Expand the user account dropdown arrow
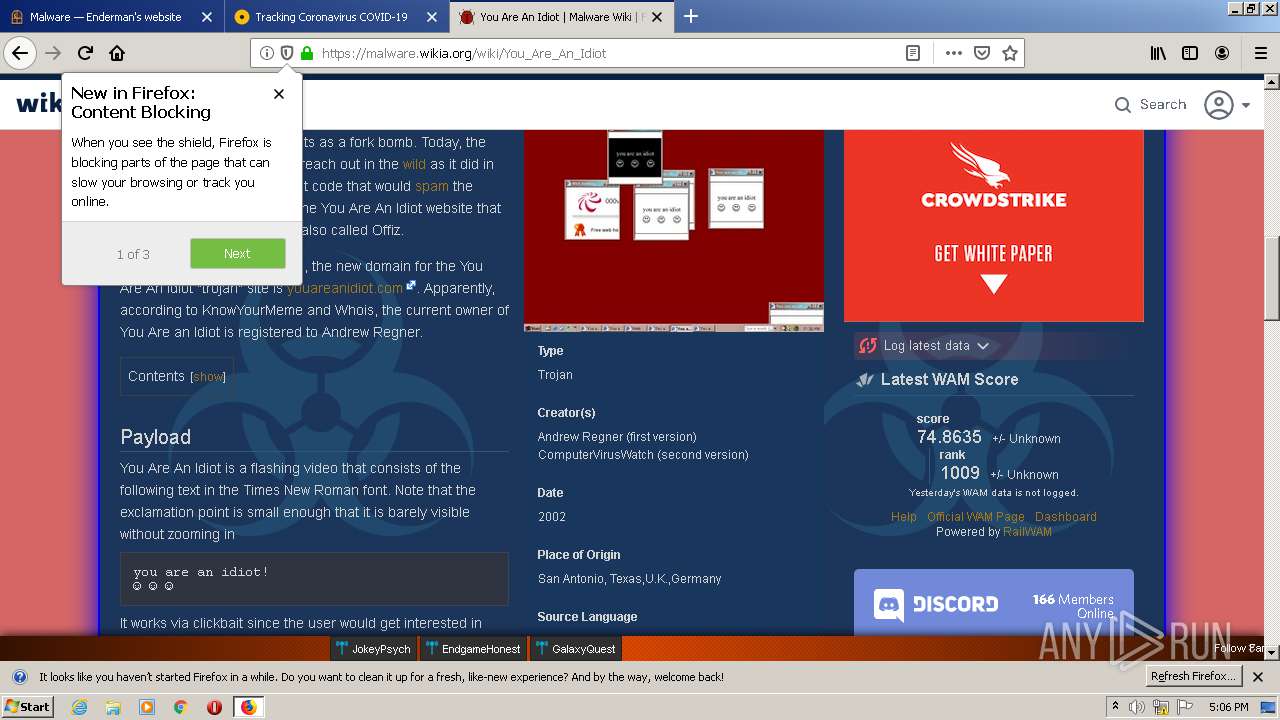 click(x=1246, y=105)
